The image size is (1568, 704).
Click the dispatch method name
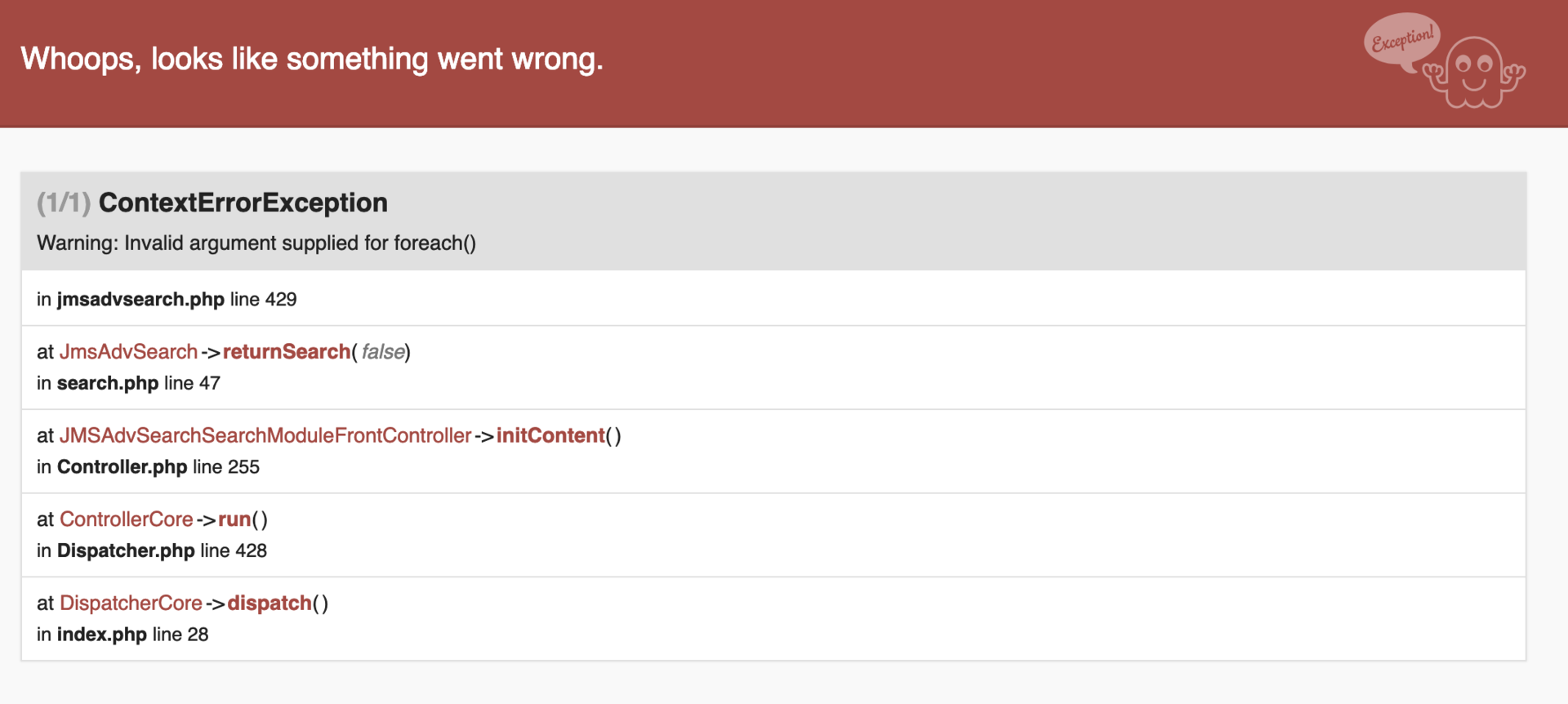[x=269, y=604]
